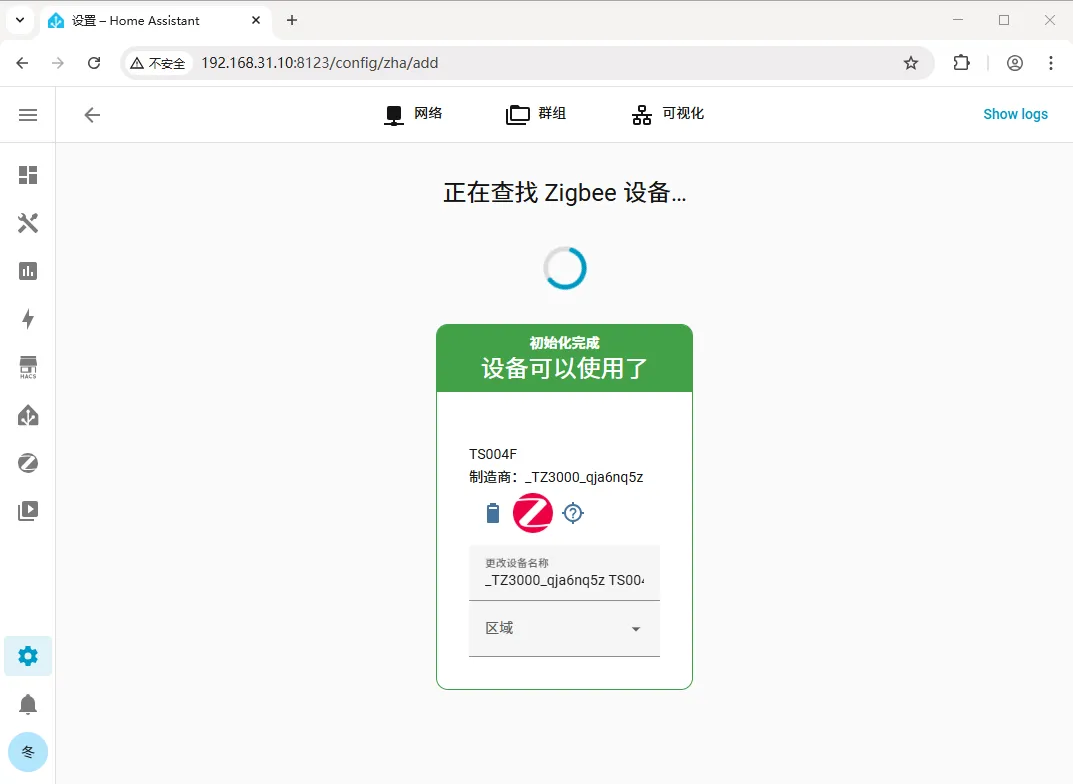The height and width of the screenshot is (784, 1073).
Task: Switch to the 可视化 tab
Action: [x=667, y=114]
